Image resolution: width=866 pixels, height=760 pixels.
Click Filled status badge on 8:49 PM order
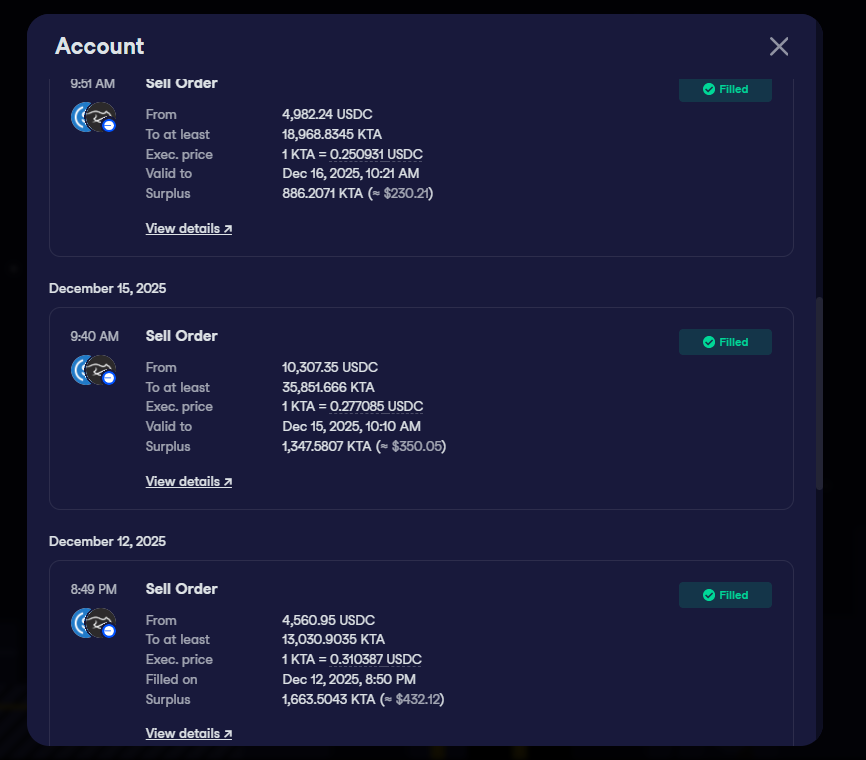tap(725, 595)
